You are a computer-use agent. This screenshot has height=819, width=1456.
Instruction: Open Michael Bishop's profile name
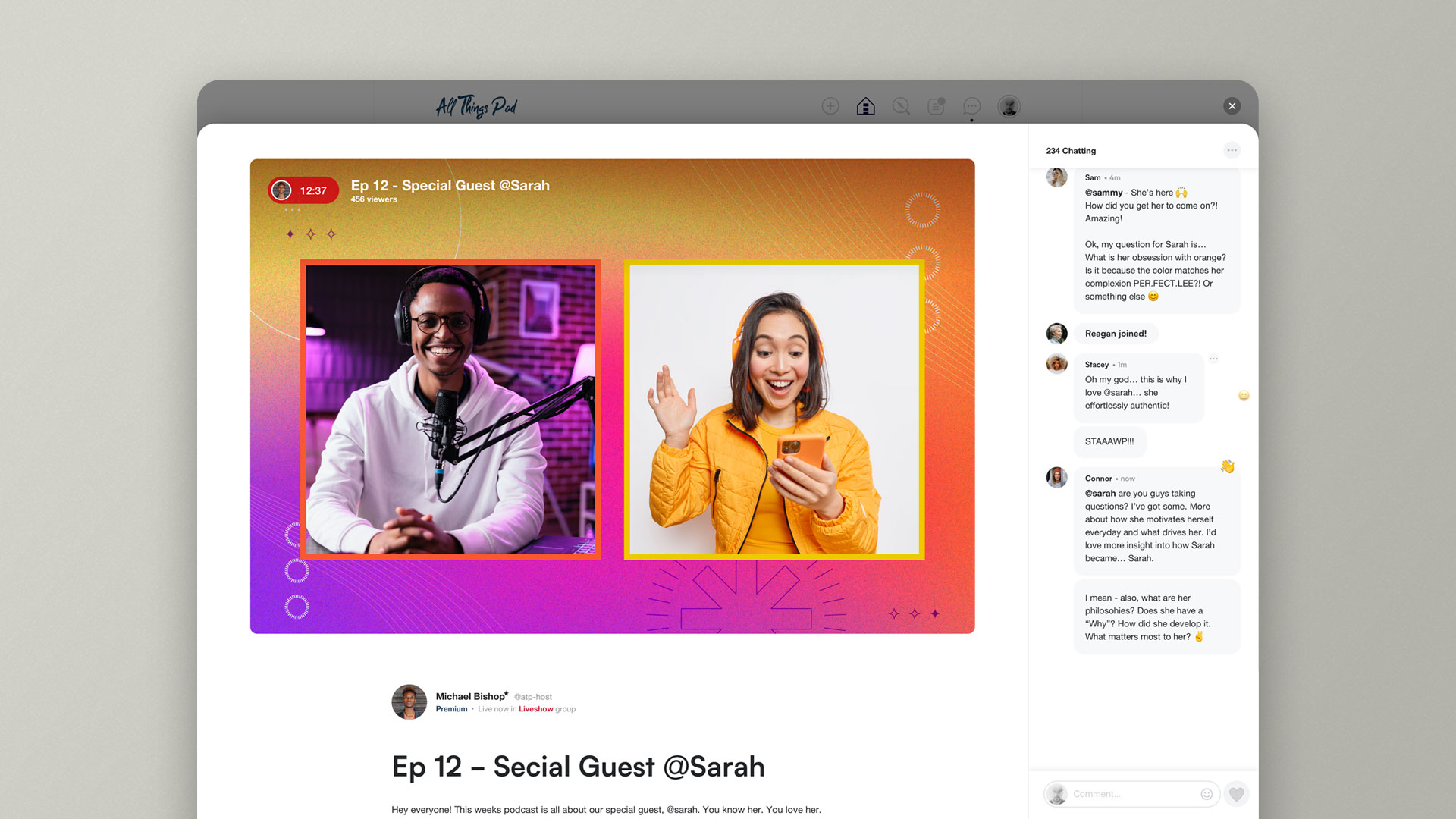pos(470,696)
